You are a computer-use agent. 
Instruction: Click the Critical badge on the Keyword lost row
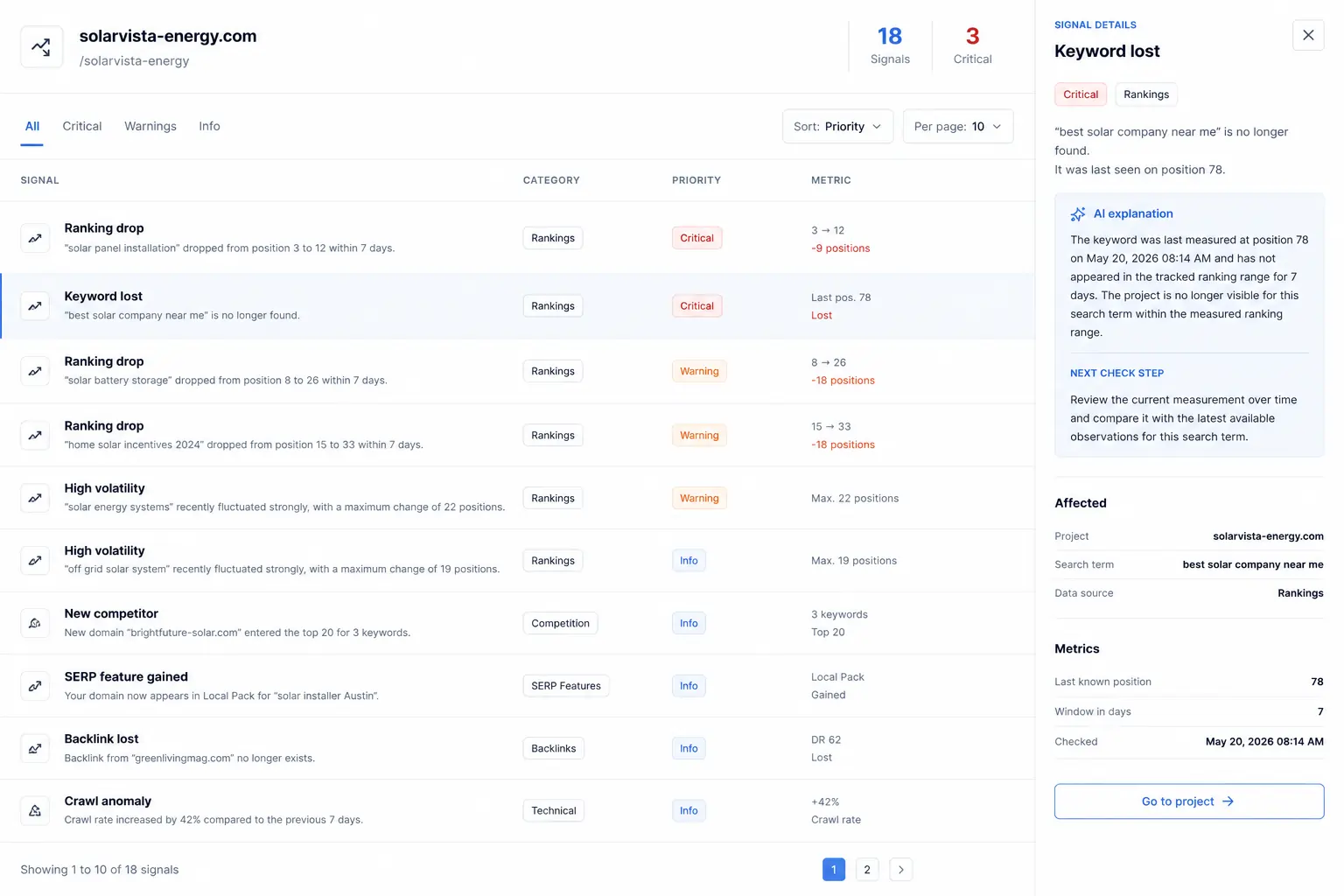coord(696,306)
